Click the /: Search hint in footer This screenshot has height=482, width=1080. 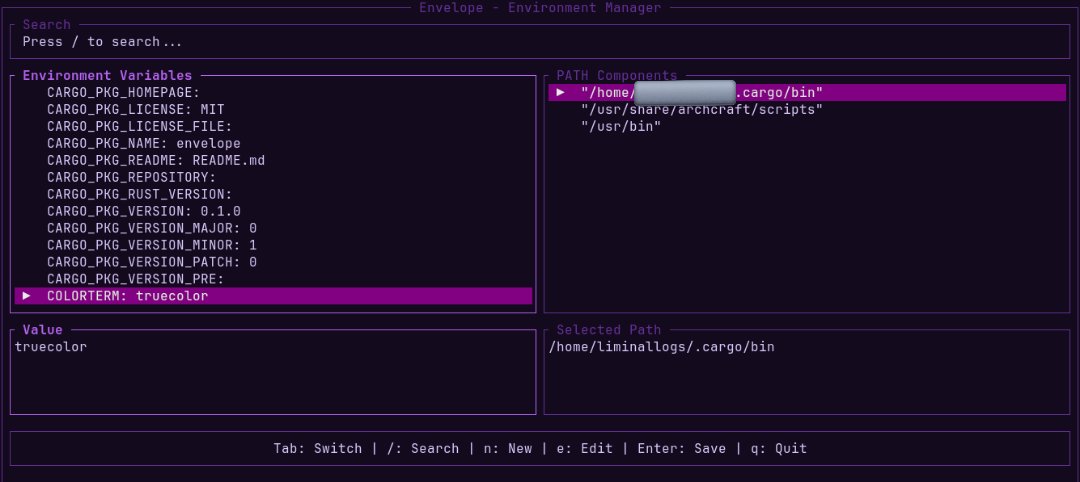pos(423,449)
